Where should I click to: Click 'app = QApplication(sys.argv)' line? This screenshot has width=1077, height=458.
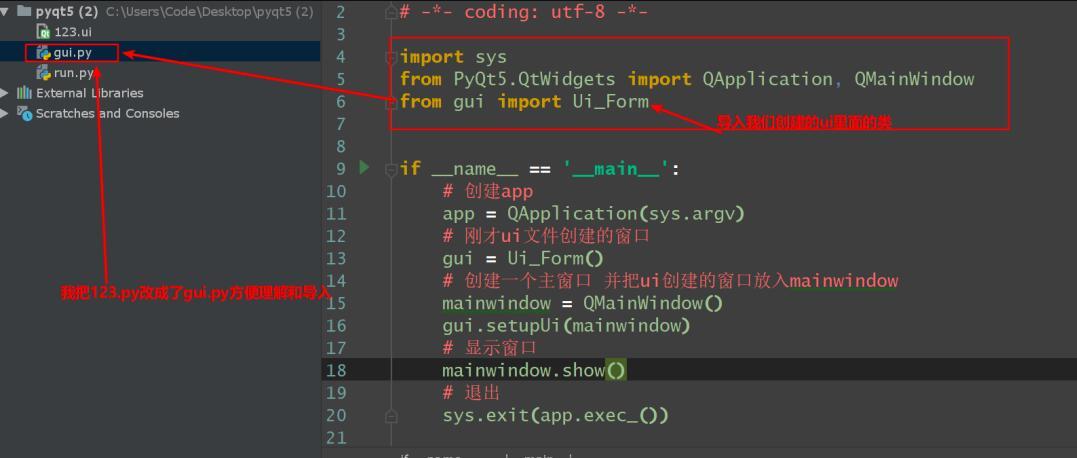tap(593, 214)
